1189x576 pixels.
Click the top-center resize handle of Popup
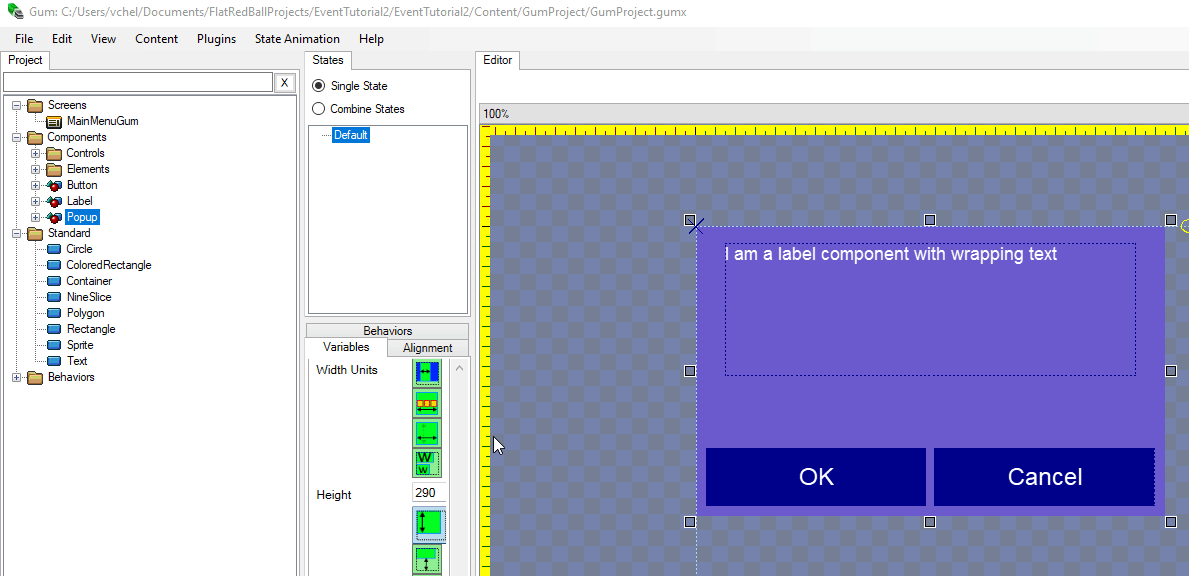[x=930, y=220]
